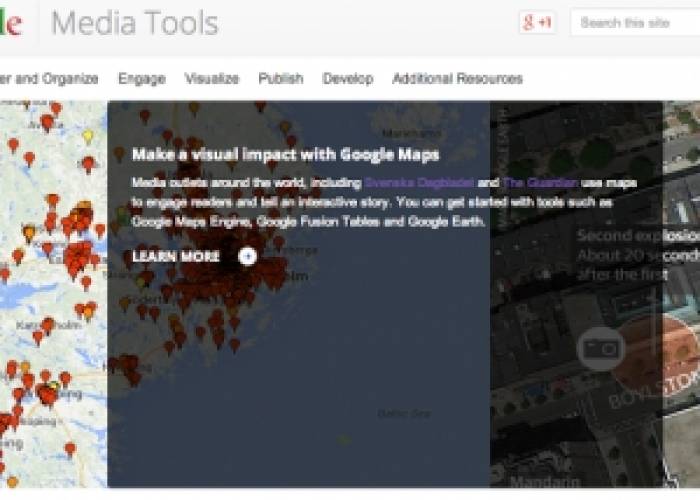Open the Visualize menu
The width and height of the screenshot is (700, 500).
pyautogui.click(x=212, y=79)
